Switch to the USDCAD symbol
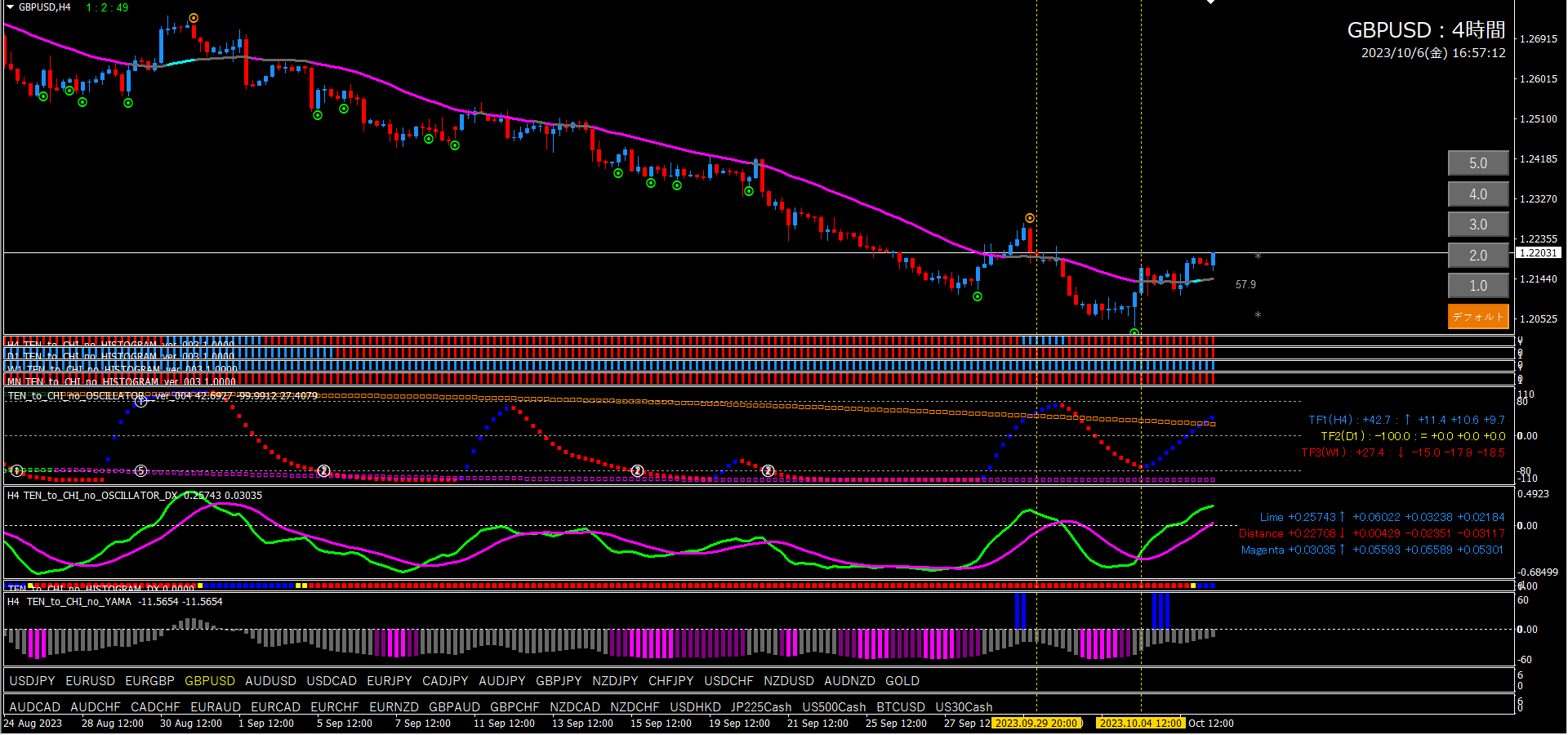Image resolution: width=1568 pixels, height=735 pixels. [332, 681]
